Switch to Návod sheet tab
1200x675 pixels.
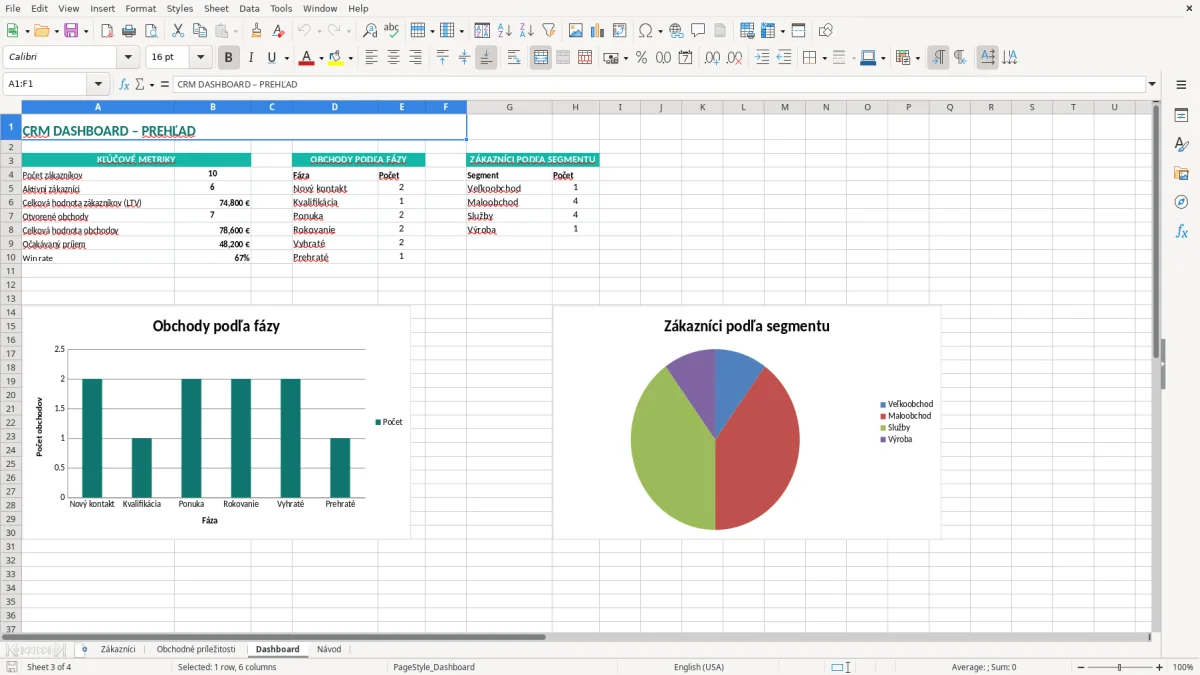coord(329,649)
